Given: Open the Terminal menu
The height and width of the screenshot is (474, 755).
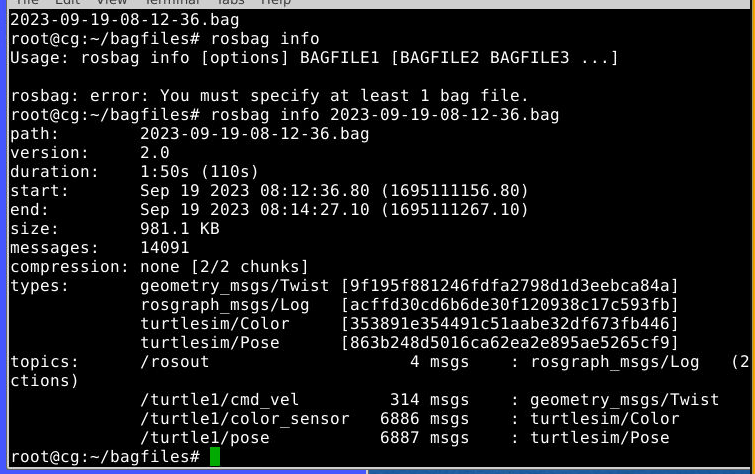Looking at the screenshot, I should click(172, 2).
